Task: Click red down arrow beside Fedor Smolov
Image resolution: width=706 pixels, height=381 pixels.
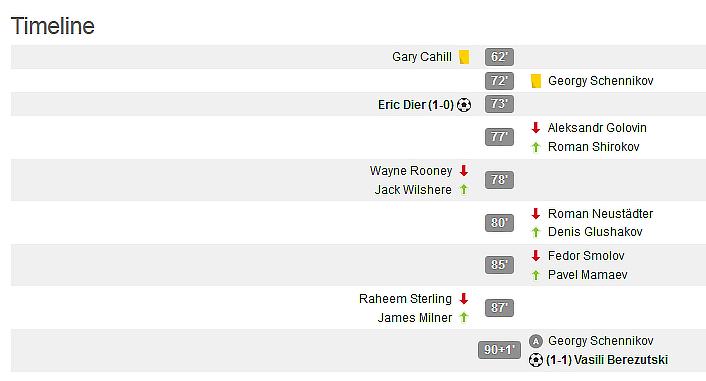Action: click(x=535, y=256)
